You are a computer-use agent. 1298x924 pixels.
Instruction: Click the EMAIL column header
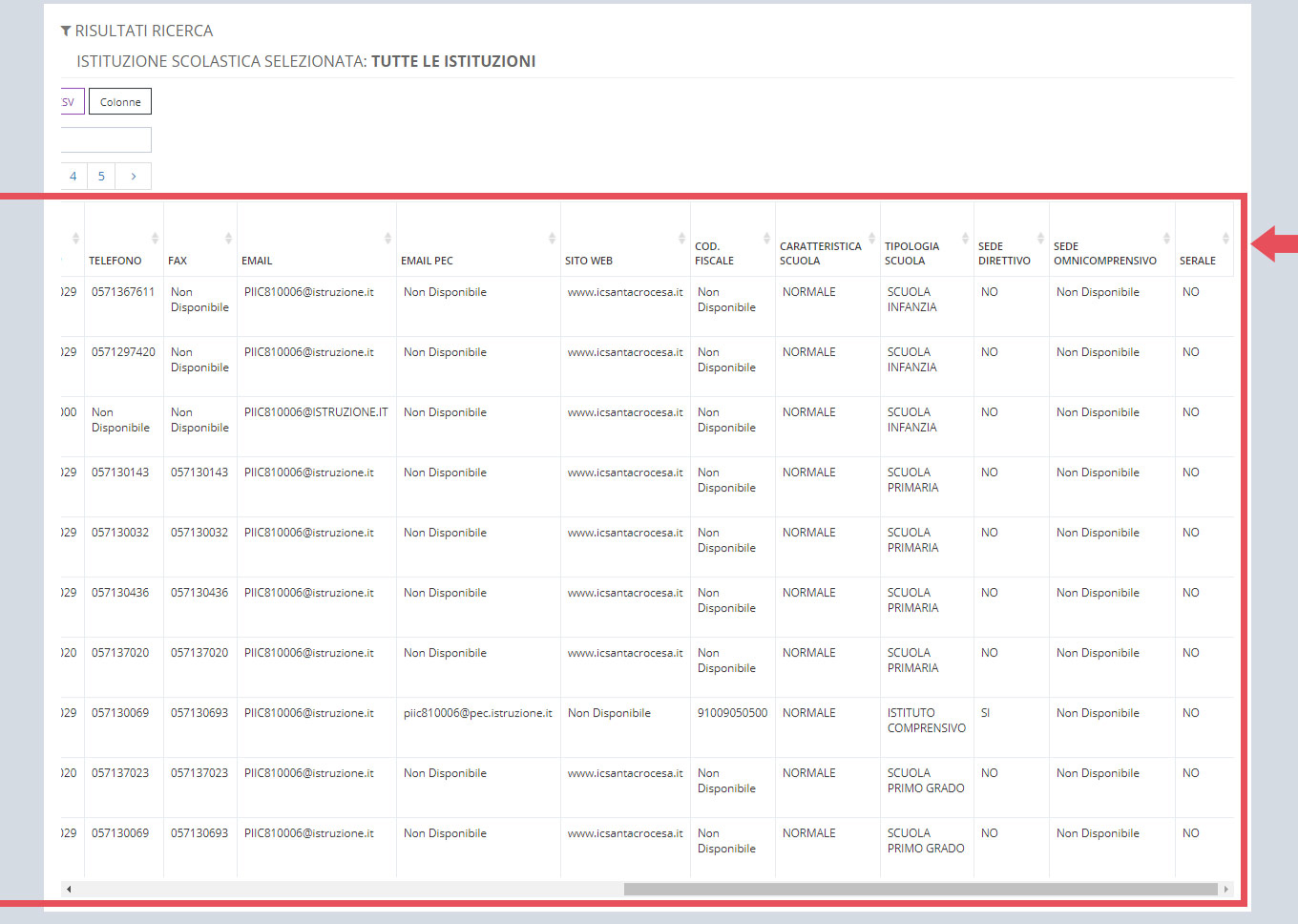tap(317, 240)
